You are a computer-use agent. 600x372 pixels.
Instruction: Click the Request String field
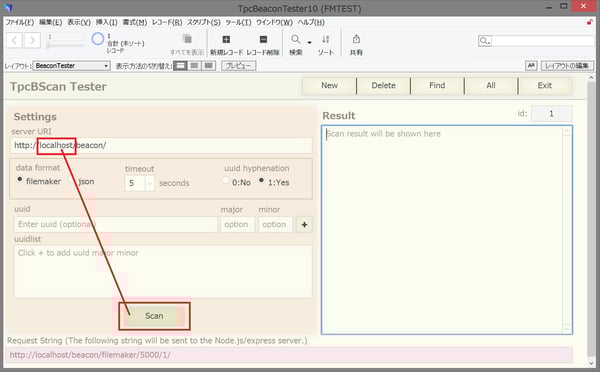point(289,355)
